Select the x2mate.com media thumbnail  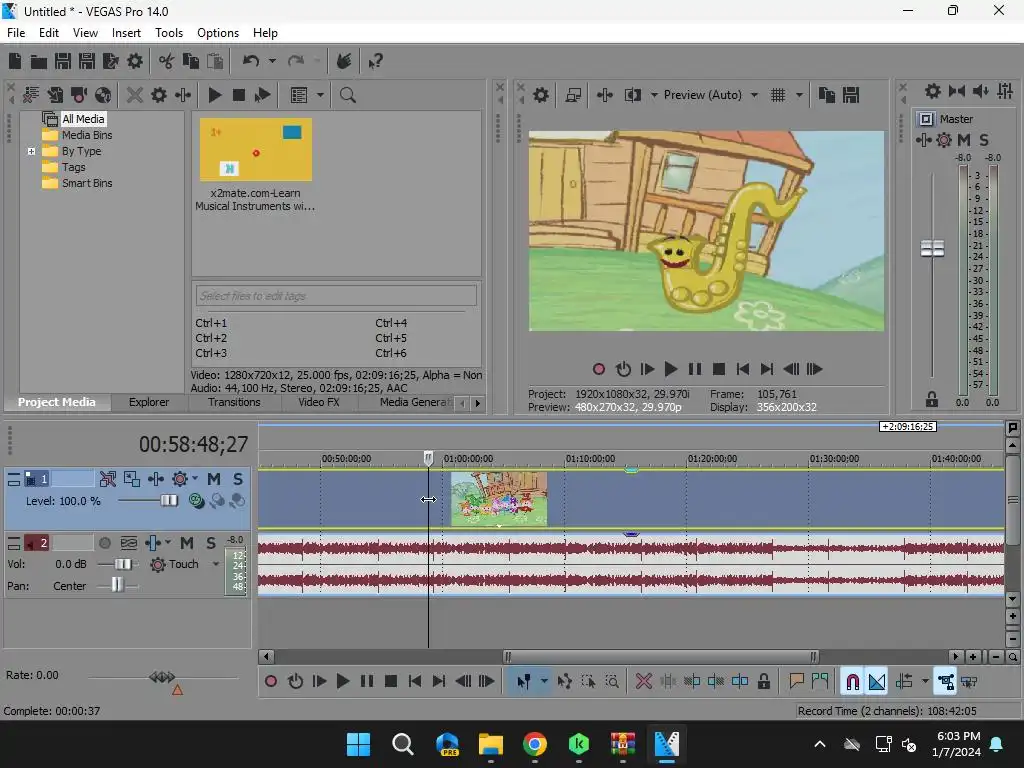tap(256, 150)
